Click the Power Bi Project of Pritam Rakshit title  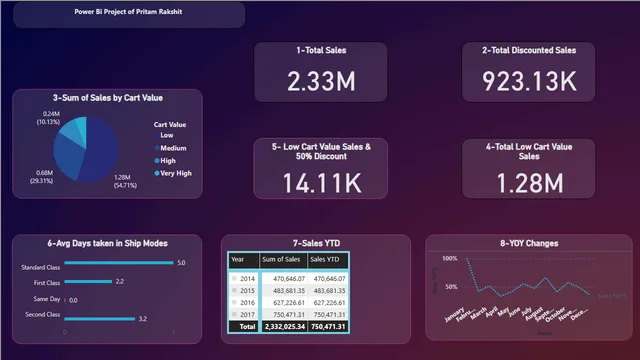click(128, 12)
